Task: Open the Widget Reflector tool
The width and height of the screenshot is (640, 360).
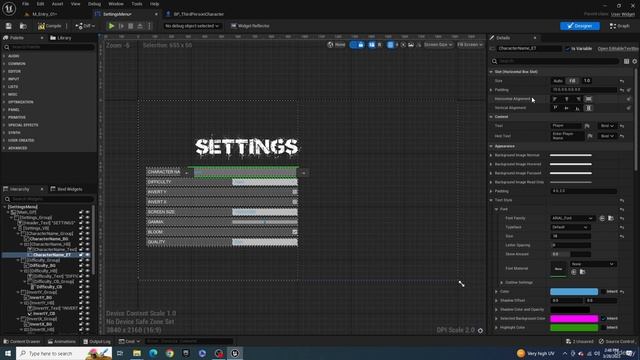Action: [250, 26]
